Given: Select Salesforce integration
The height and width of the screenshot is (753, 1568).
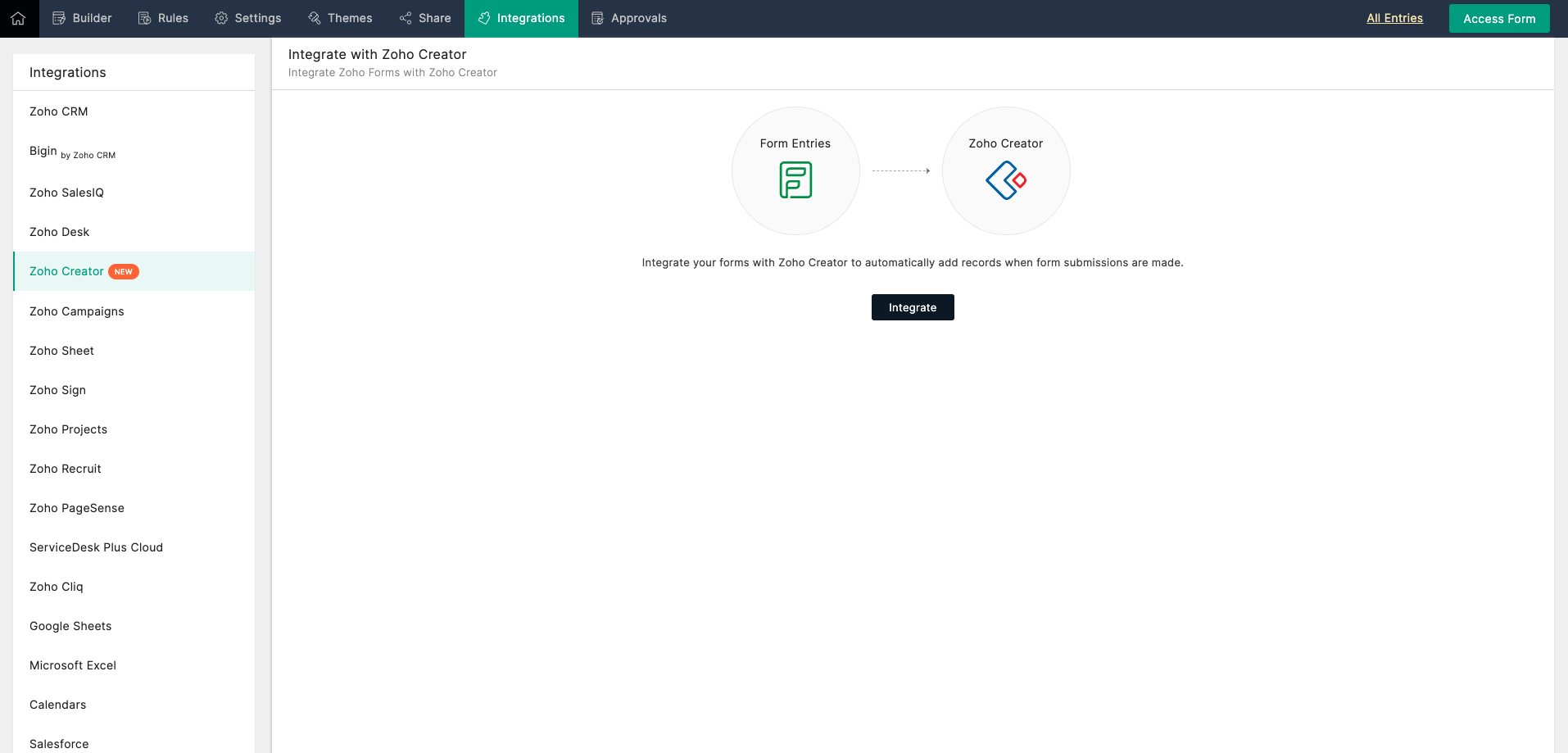Looking at the screenshot, I should point(134,740).
